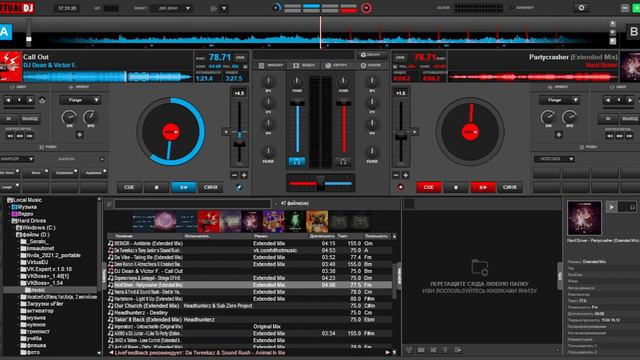The image size is (640, 360).
Task: Expand the Hard Drives tree node
Action: click(x=10, y=221)
